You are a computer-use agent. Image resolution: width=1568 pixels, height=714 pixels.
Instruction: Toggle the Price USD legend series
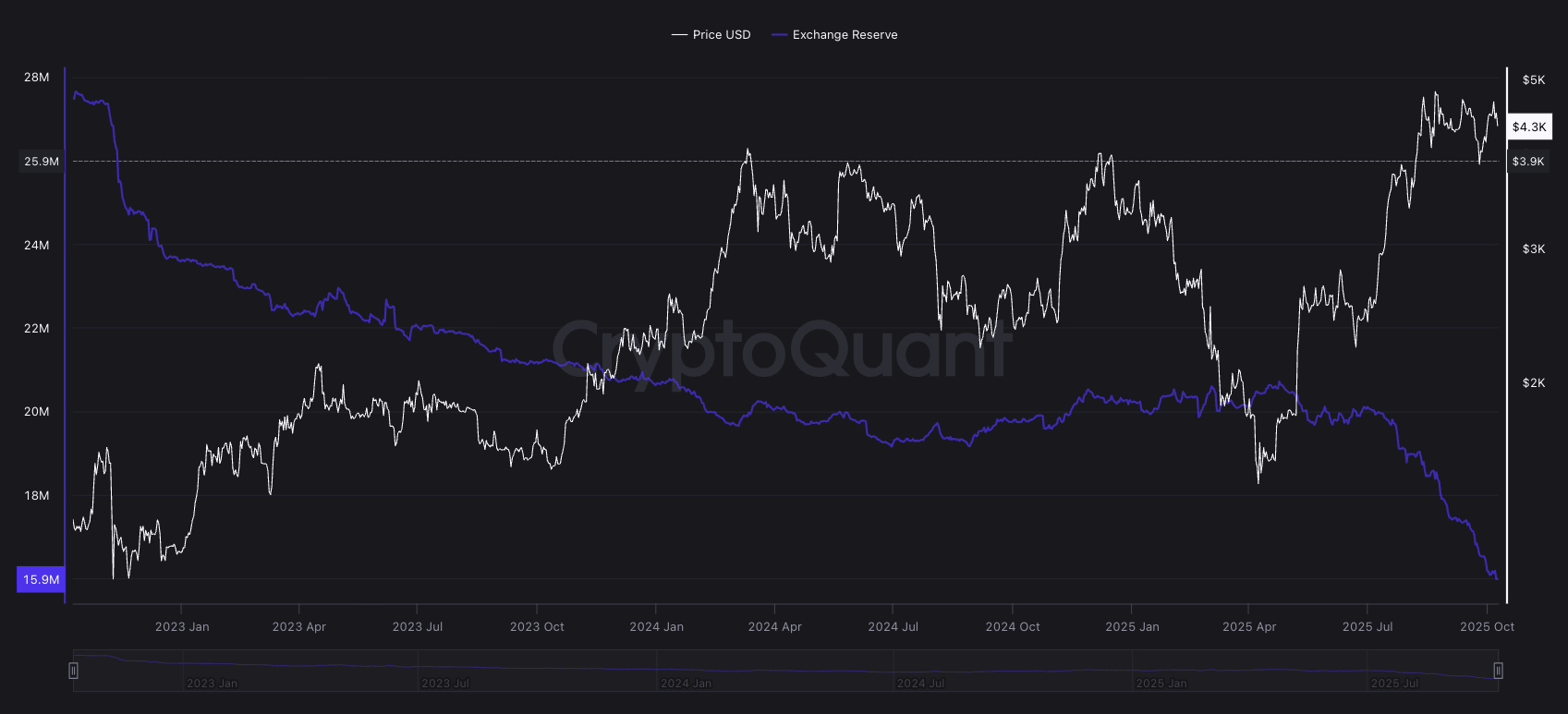[721, 35]
